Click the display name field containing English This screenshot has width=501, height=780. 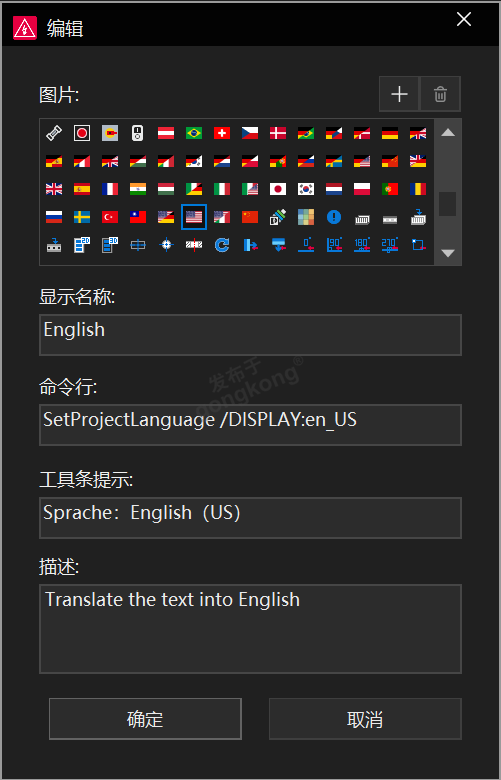pos(250,335)
